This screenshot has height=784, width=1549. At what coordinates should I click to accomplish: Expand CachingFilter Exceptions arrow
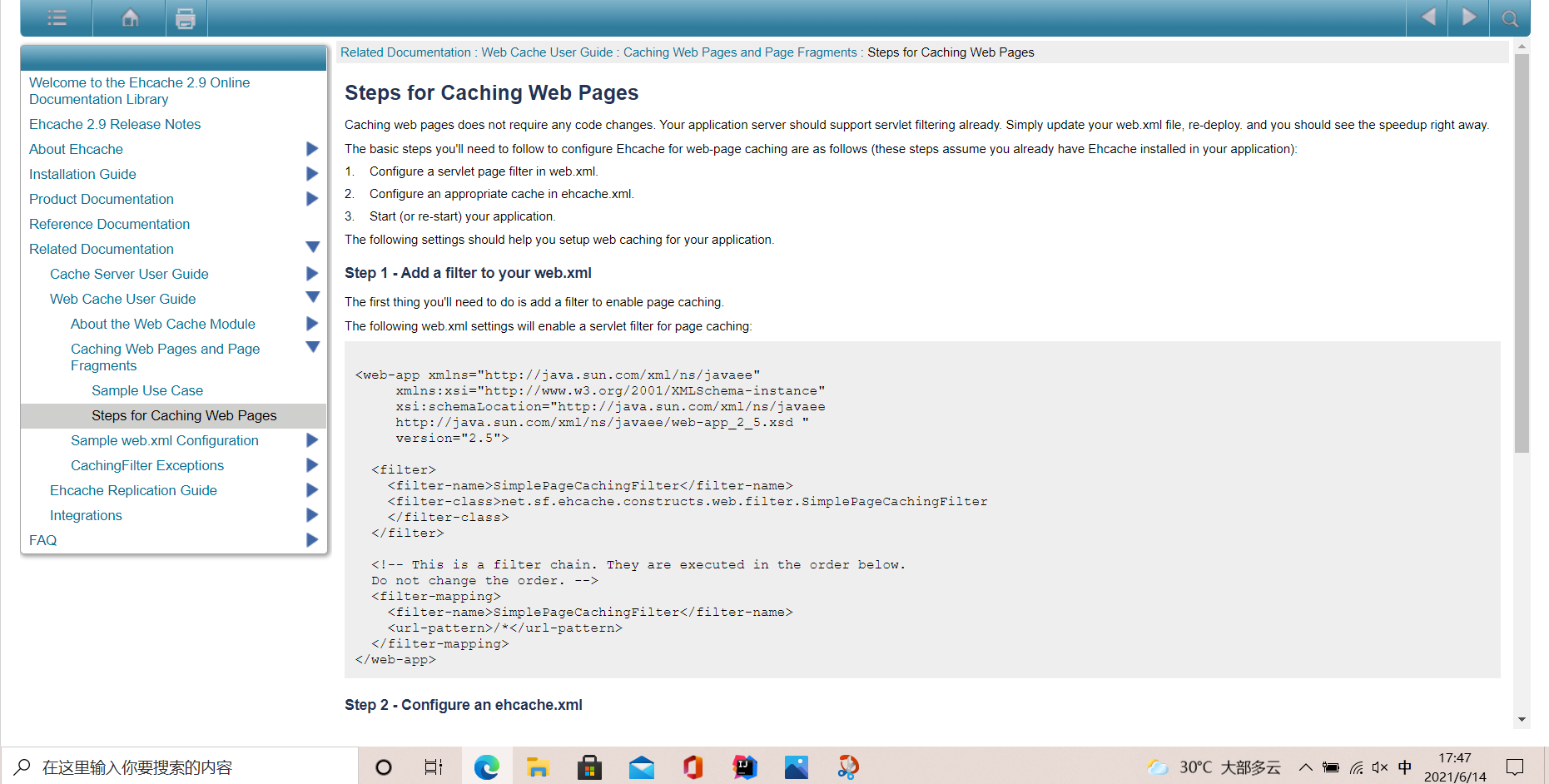(x=312, y=465)
